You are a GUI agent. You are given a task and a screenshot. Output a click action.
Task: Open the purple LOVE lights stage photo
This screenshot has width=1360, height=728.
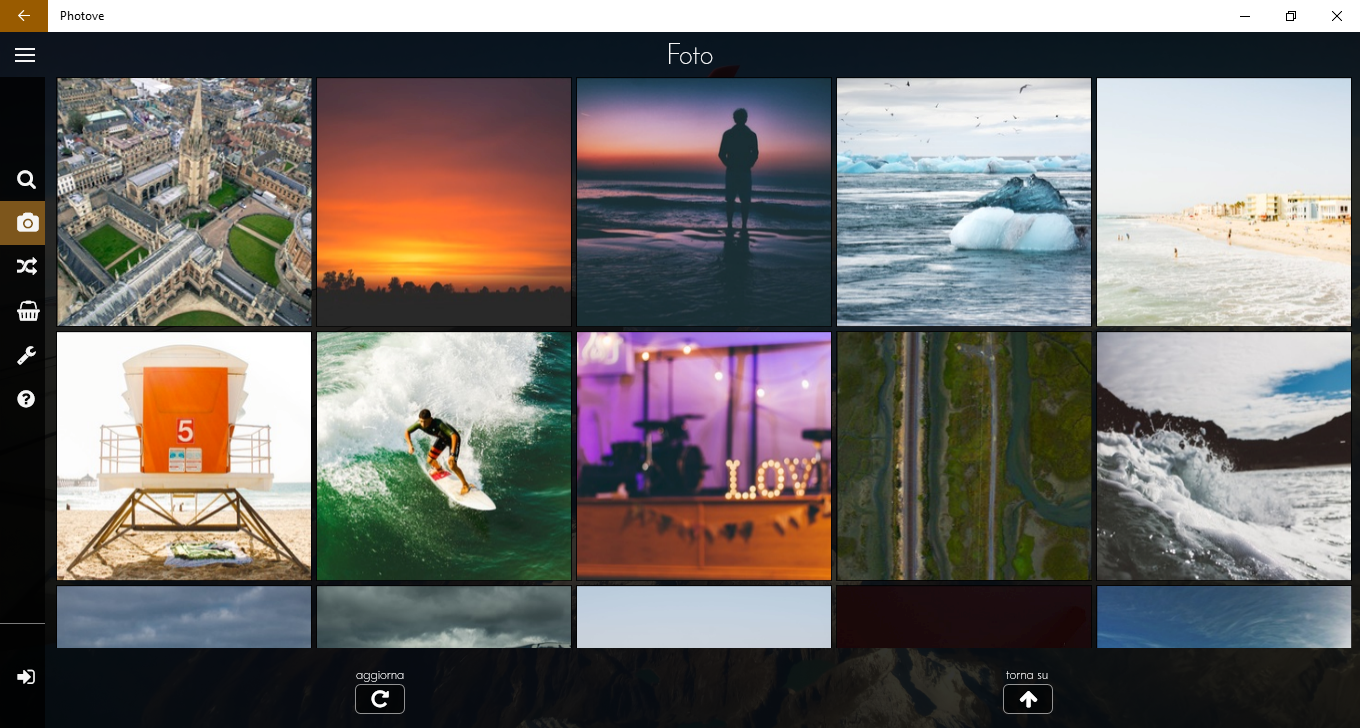point(704,456)
